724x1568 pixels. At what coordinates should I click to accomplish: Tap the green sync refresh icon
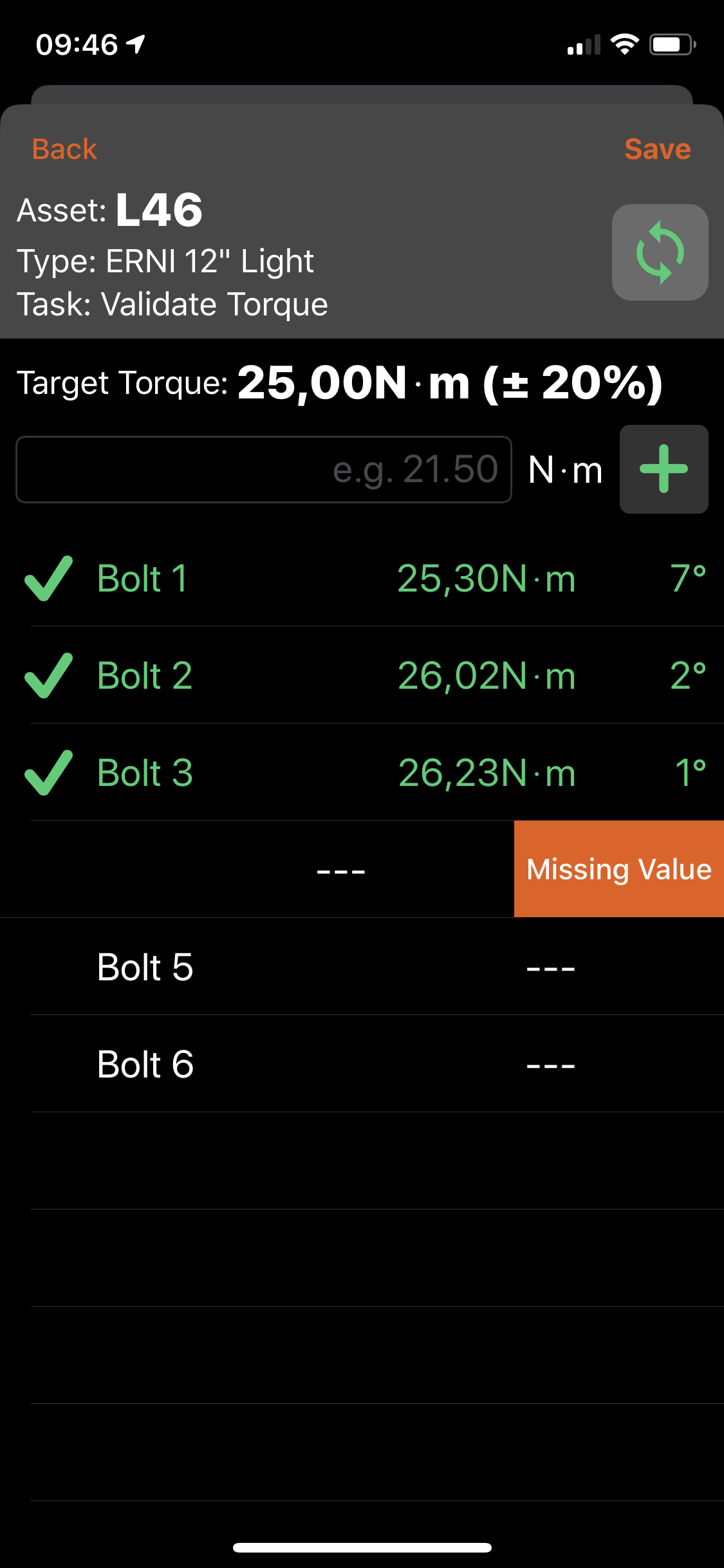pos(660,252)
